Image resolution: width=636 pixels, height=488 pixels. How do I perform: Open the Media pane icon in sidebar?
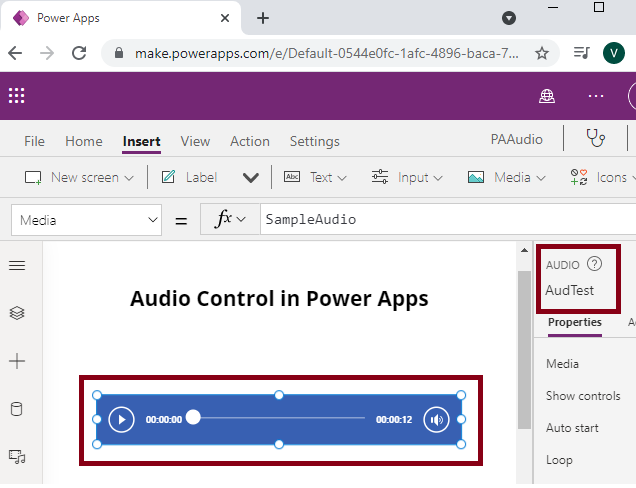tap(17, 457)
